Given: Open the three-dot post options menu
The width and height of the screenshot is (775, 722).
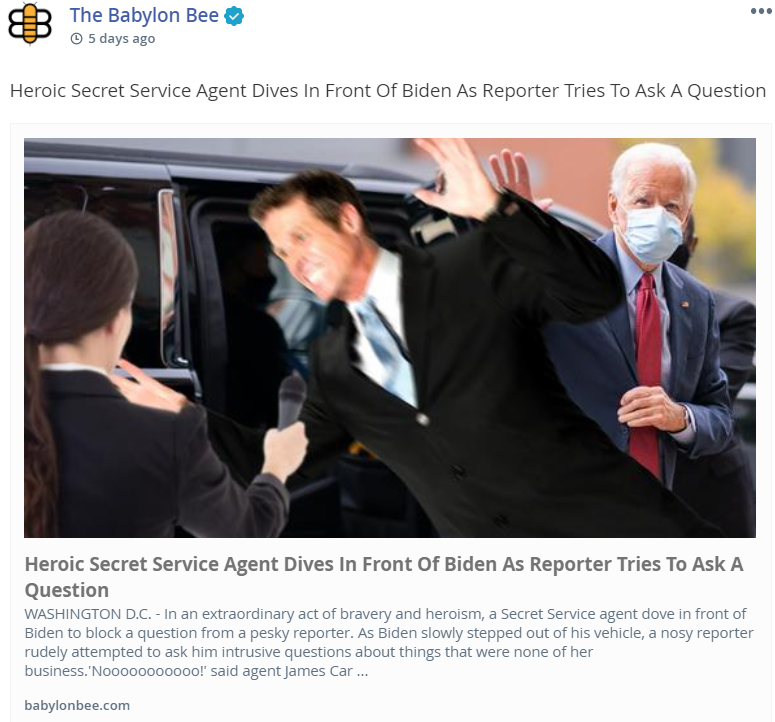Looking at the screenshot, I should point(761,11).
